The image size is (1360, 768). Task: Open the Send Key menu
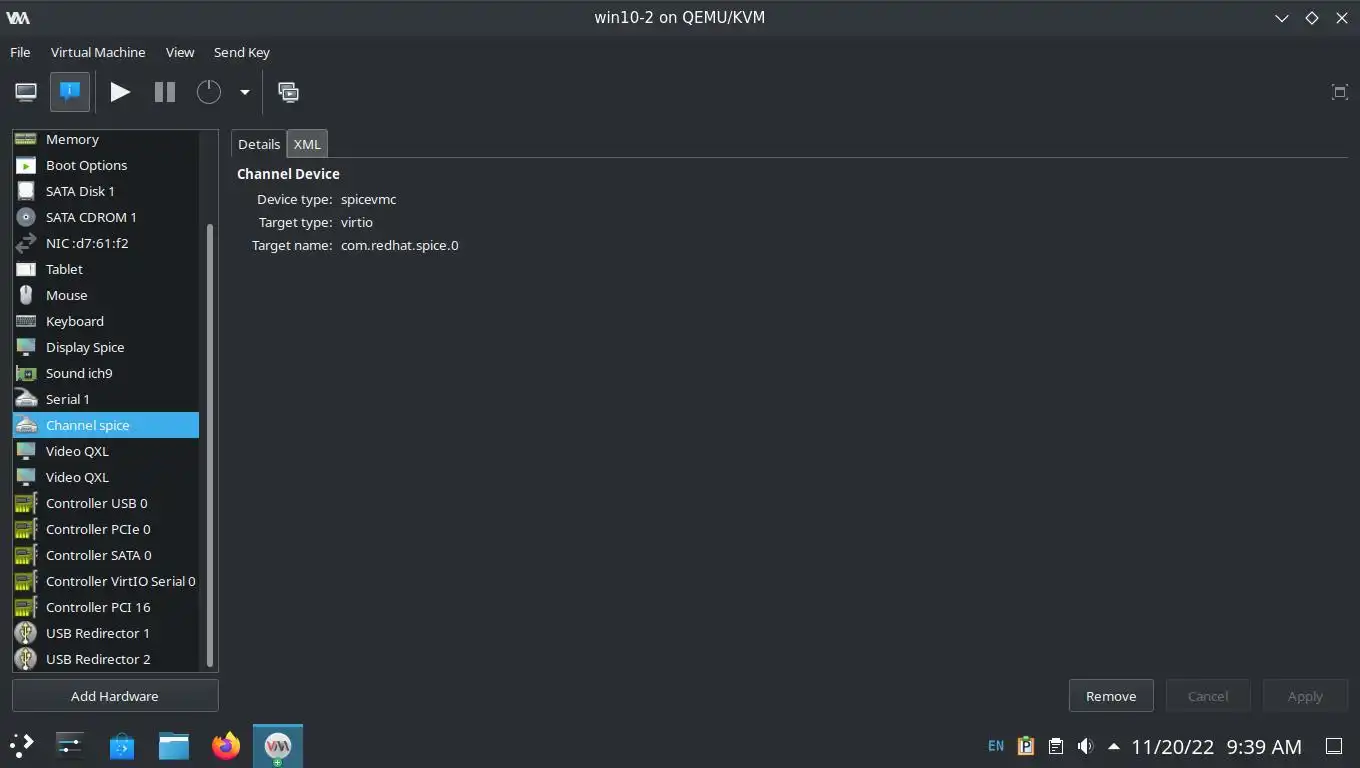click(x=242, y=52)
